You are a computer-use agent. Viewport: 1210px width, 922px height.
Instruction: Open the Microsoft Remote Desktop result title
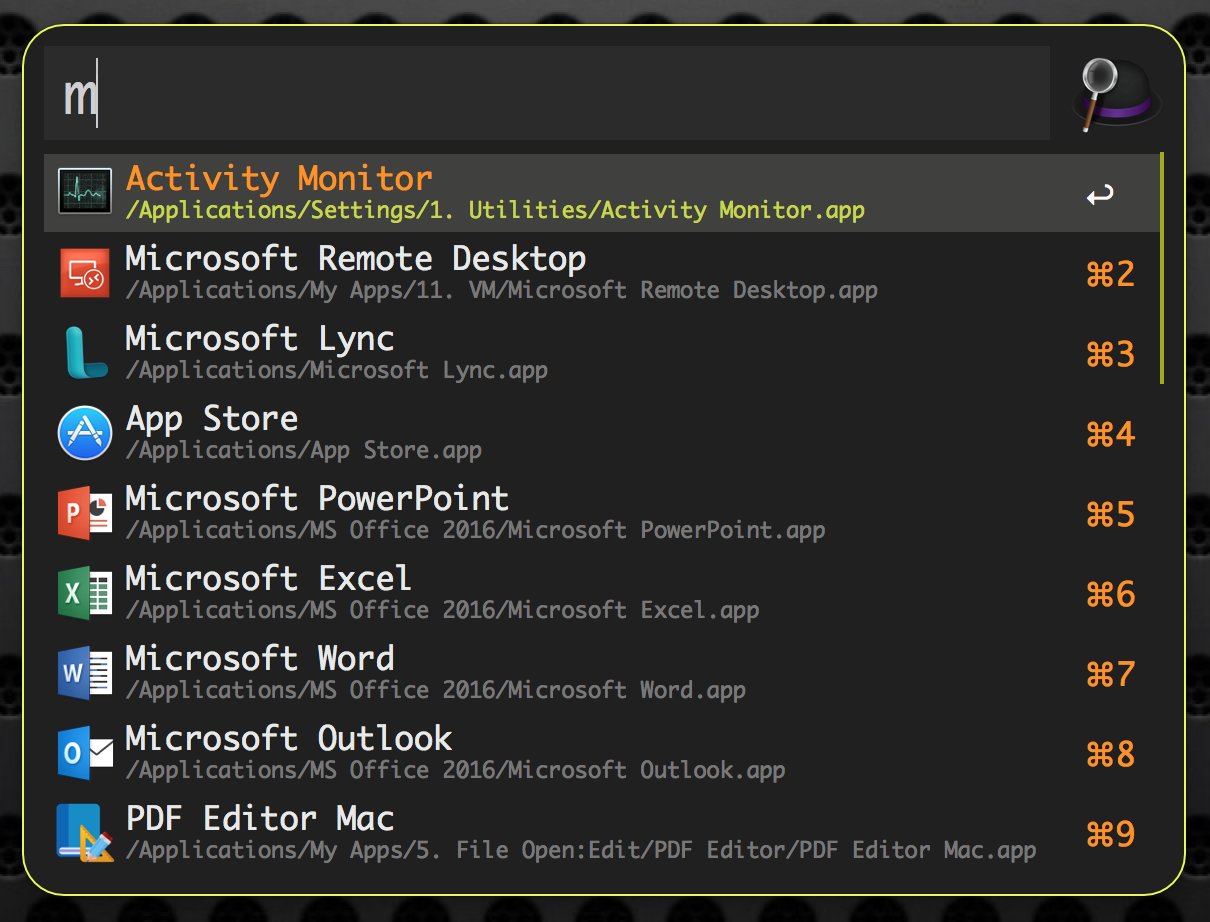(x=355, y=259)
